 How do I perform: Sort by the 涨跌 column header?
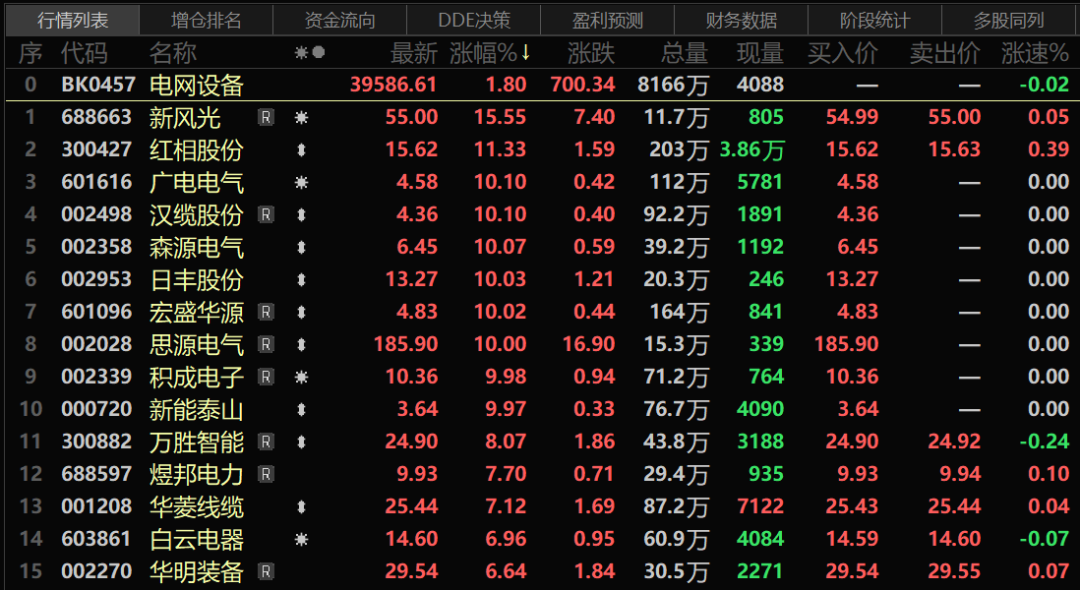coord(591,53)
